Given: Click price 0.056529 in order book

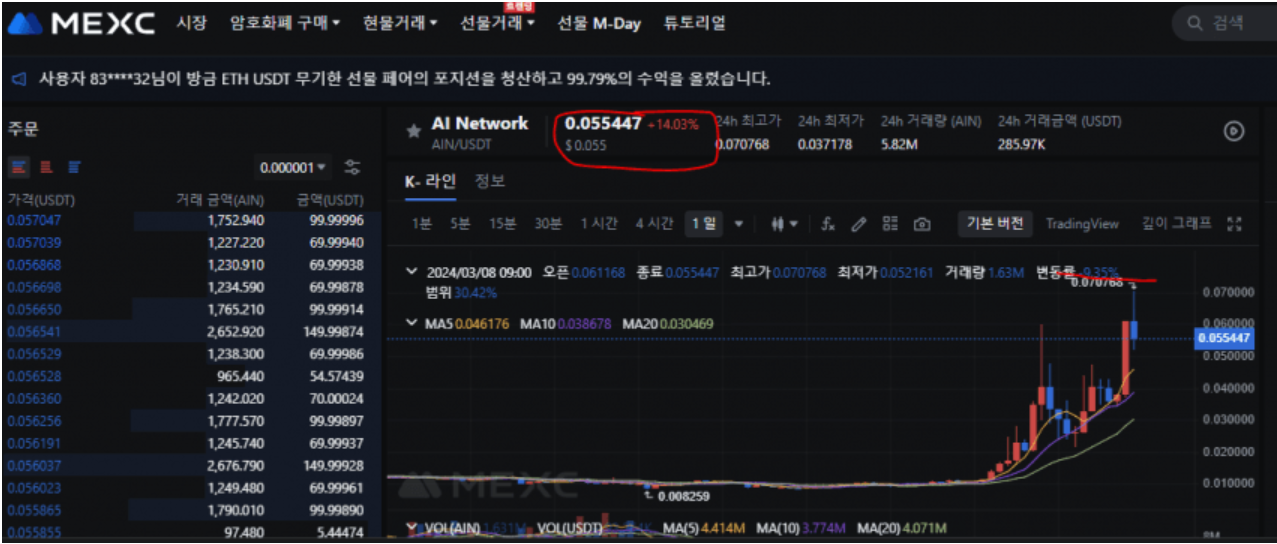Looking at the screenshot, I should pyautogui.click(x=33, y=354).
